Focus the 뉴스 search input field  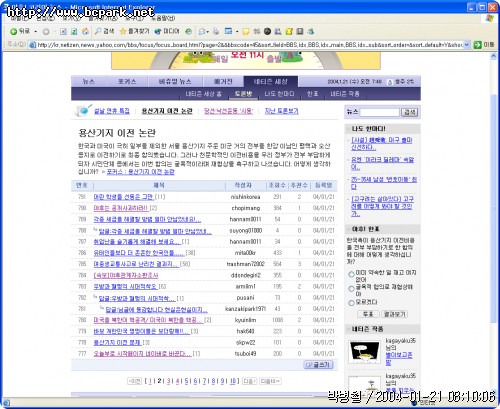pos(379,112)
